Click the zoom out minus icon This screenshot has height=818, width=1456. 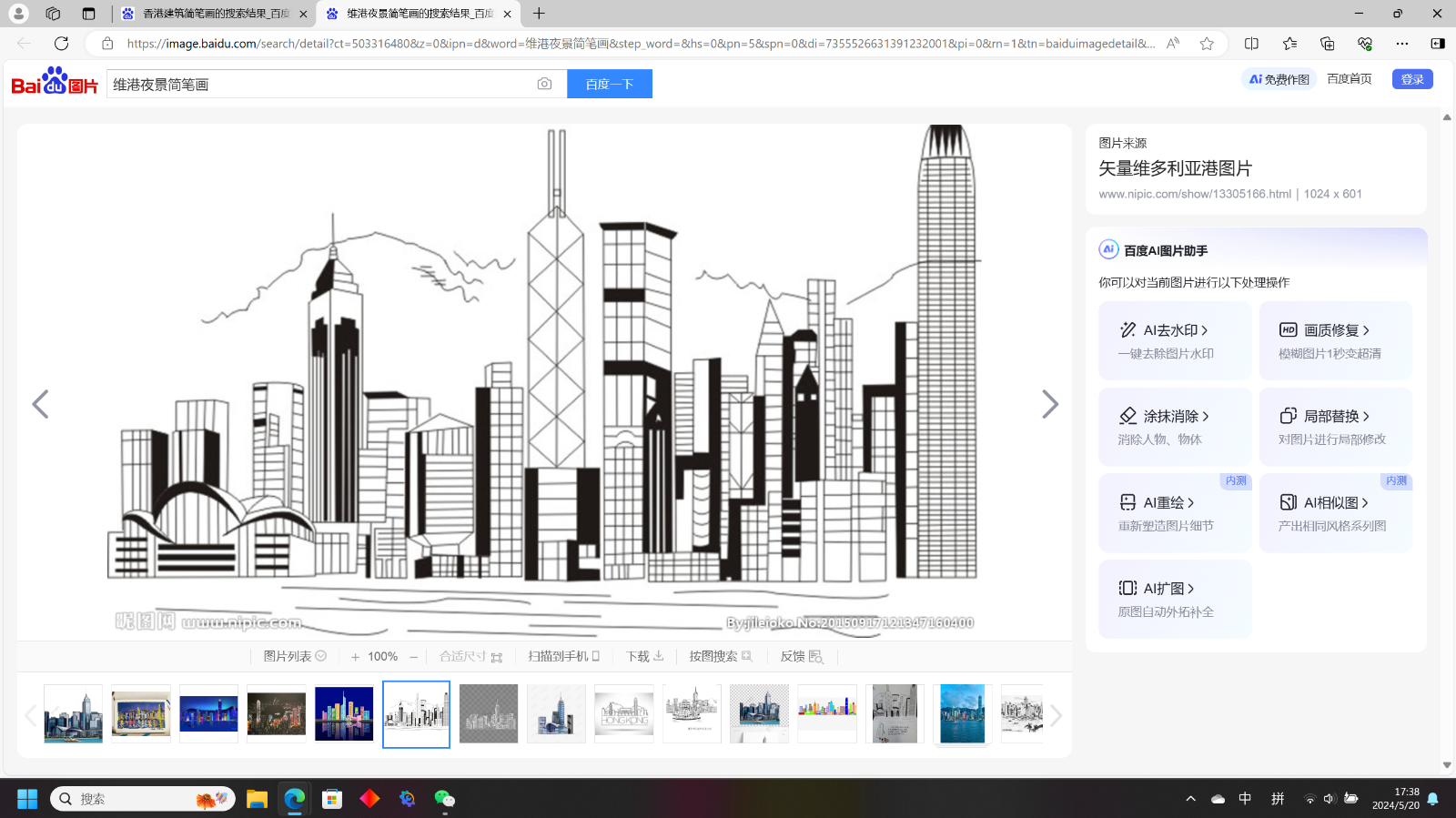[x=414, y=657]
